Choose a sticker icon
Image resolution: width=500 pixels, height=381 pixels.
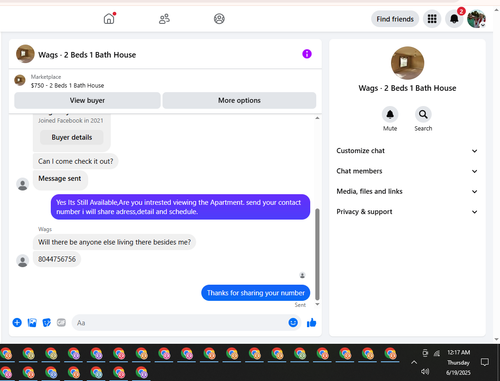47,323
